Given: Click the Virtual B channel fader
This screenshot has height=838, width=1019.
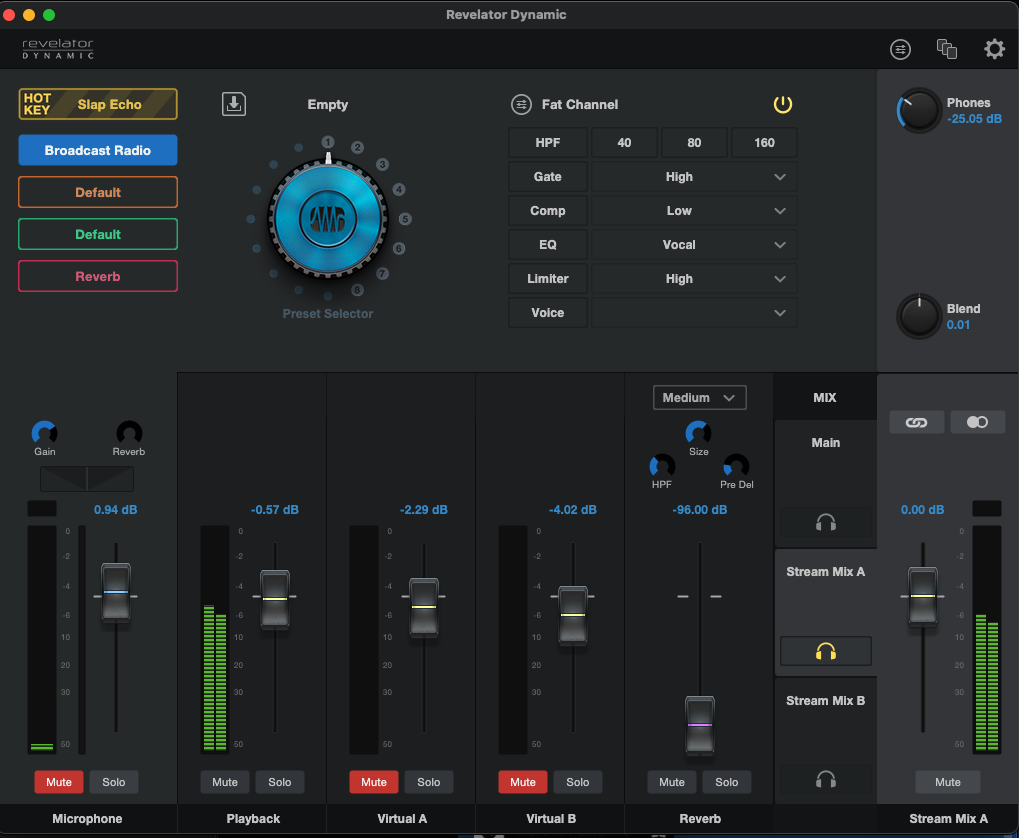Looking at the screenshot, I should pyautogui.click(x=573, y=615).
